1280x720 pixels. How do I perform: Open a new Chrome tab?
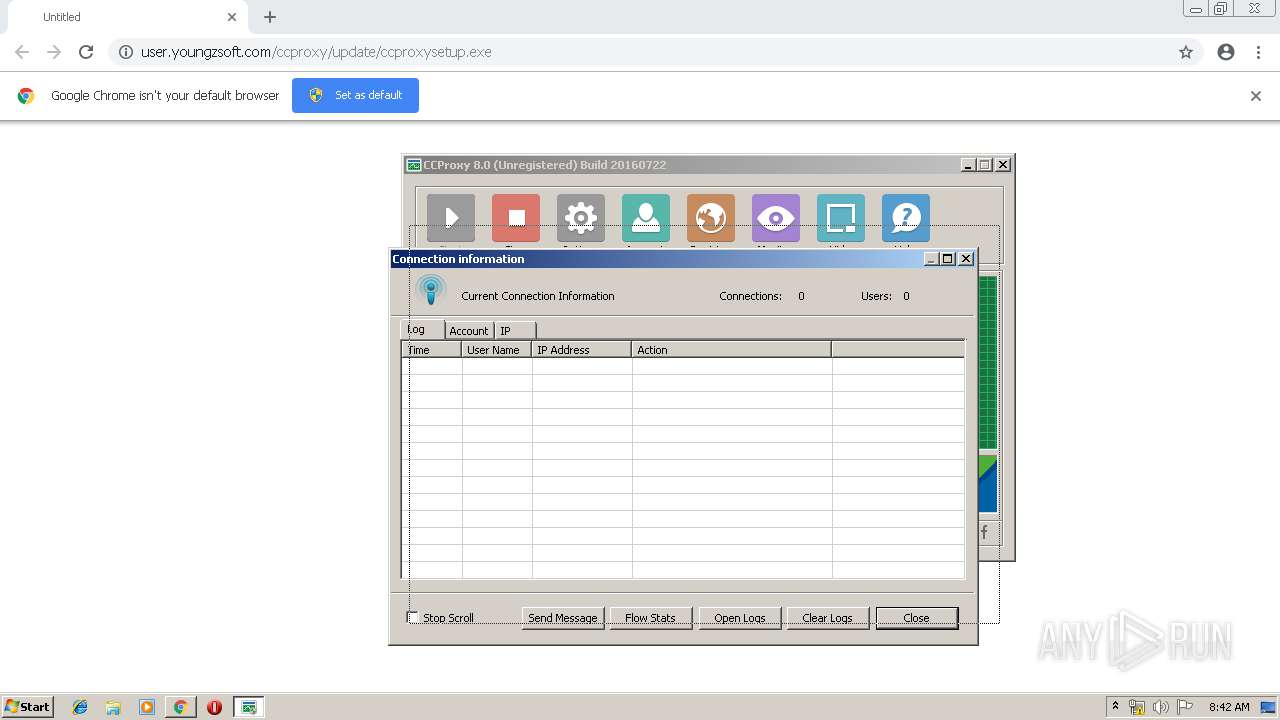pos(270,17)
